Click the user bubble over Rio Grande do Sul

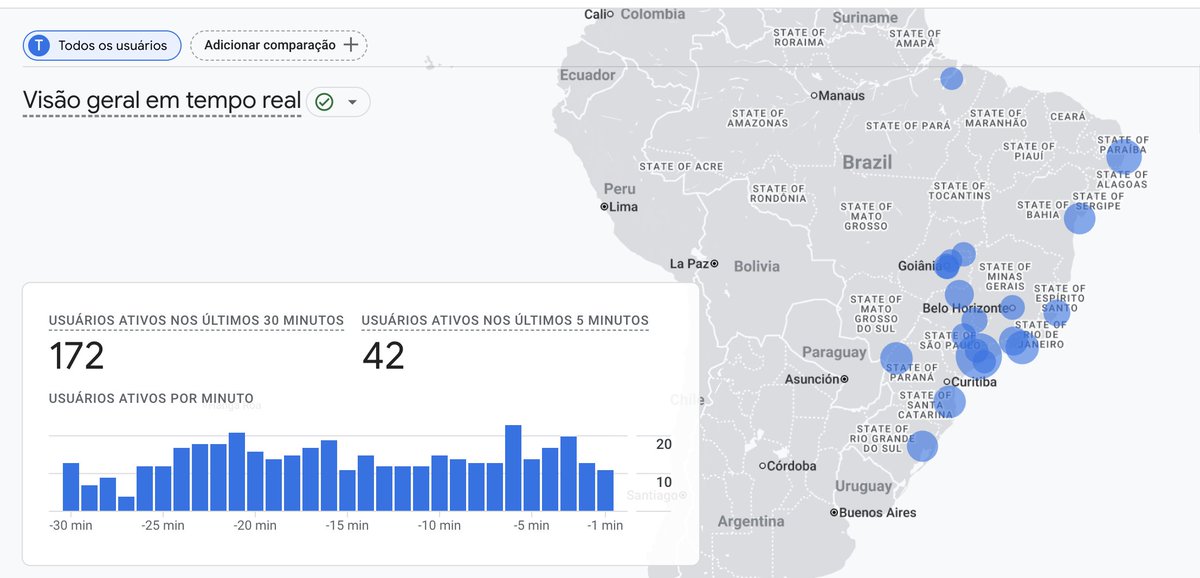click(922, 446)
